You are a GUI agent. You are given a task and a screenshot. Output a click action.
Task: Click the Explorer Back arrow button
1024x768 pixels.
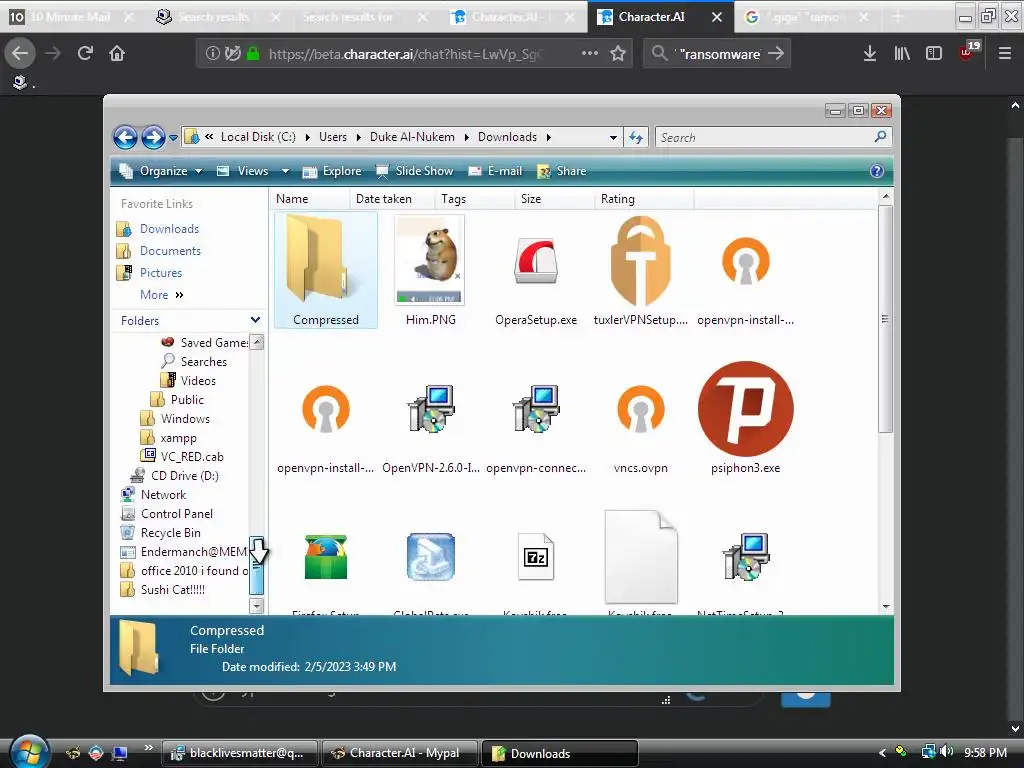[x=125, y=137]
